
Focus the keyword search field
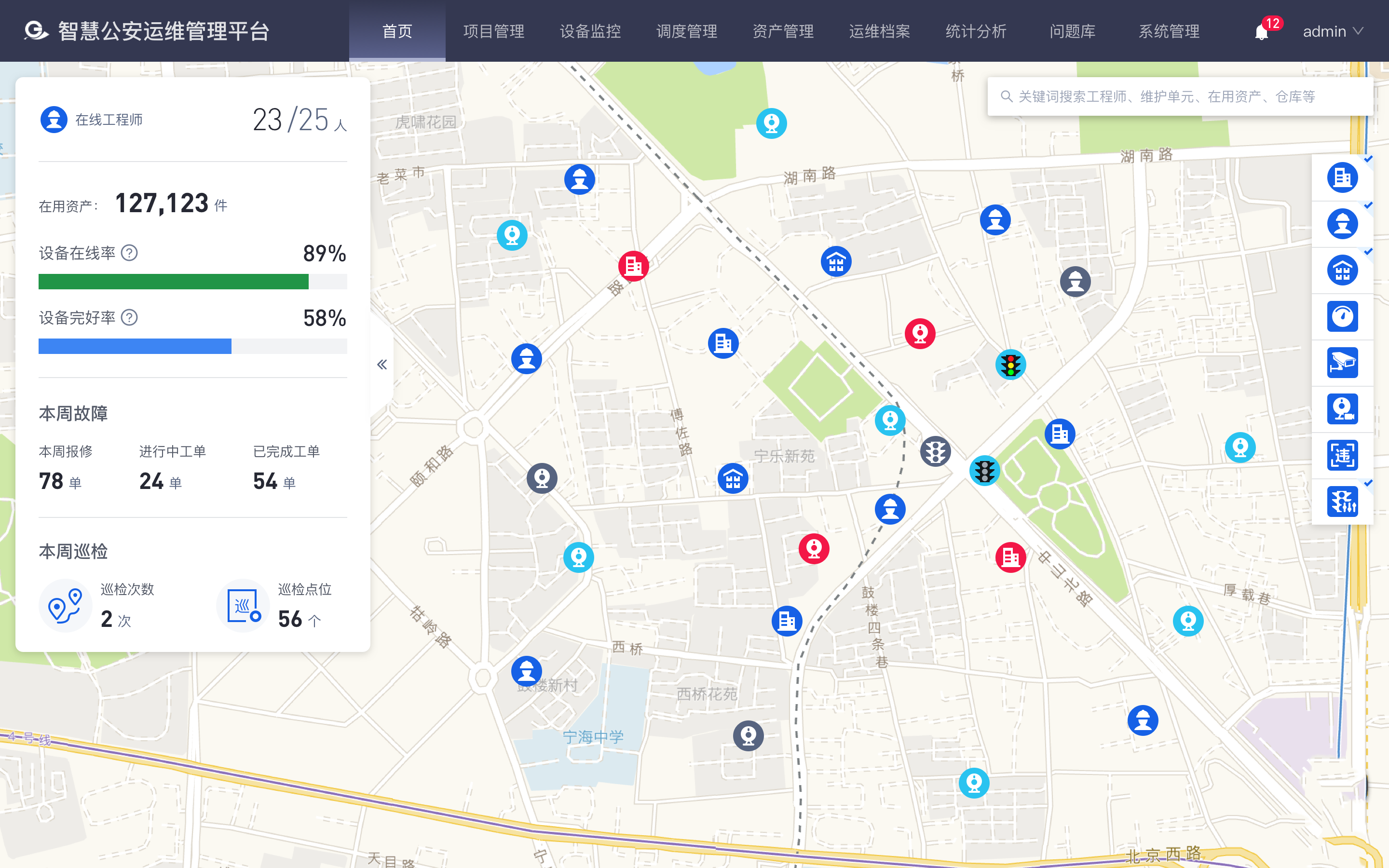tap(1180, 96)
